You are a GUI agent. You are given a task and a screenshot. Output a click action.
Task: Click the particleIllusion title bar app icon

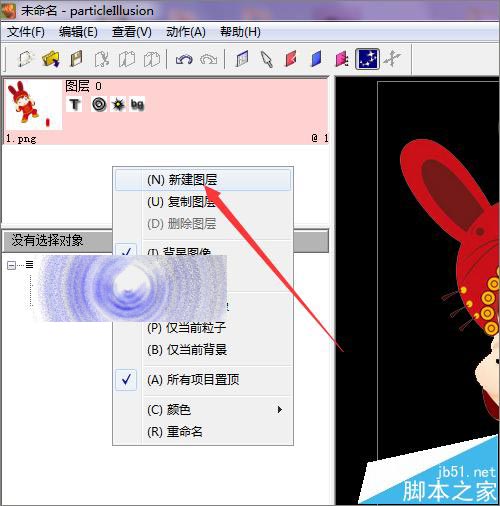[8, 11]
